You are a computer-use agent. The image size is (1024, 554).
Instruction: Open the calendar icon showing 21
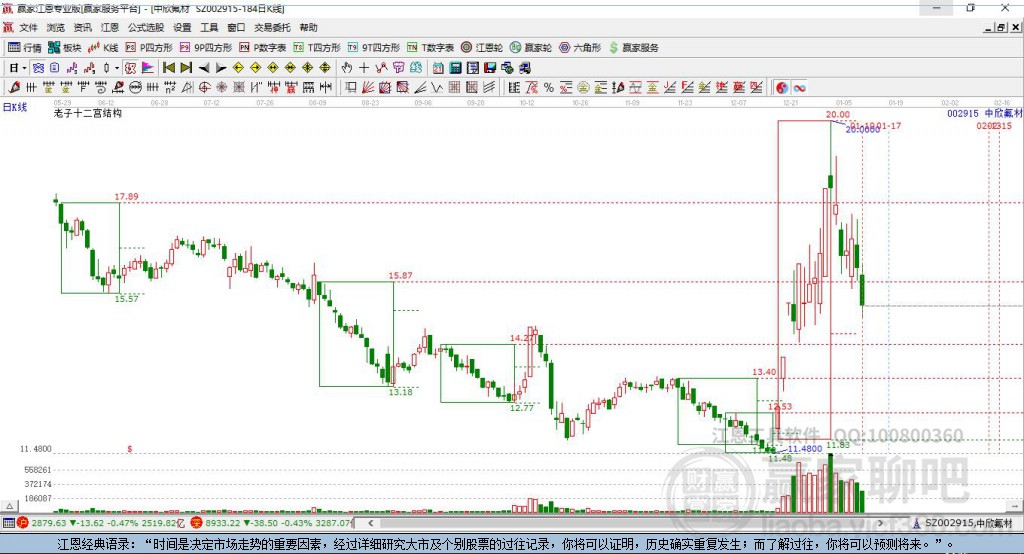tap(438, 68)
